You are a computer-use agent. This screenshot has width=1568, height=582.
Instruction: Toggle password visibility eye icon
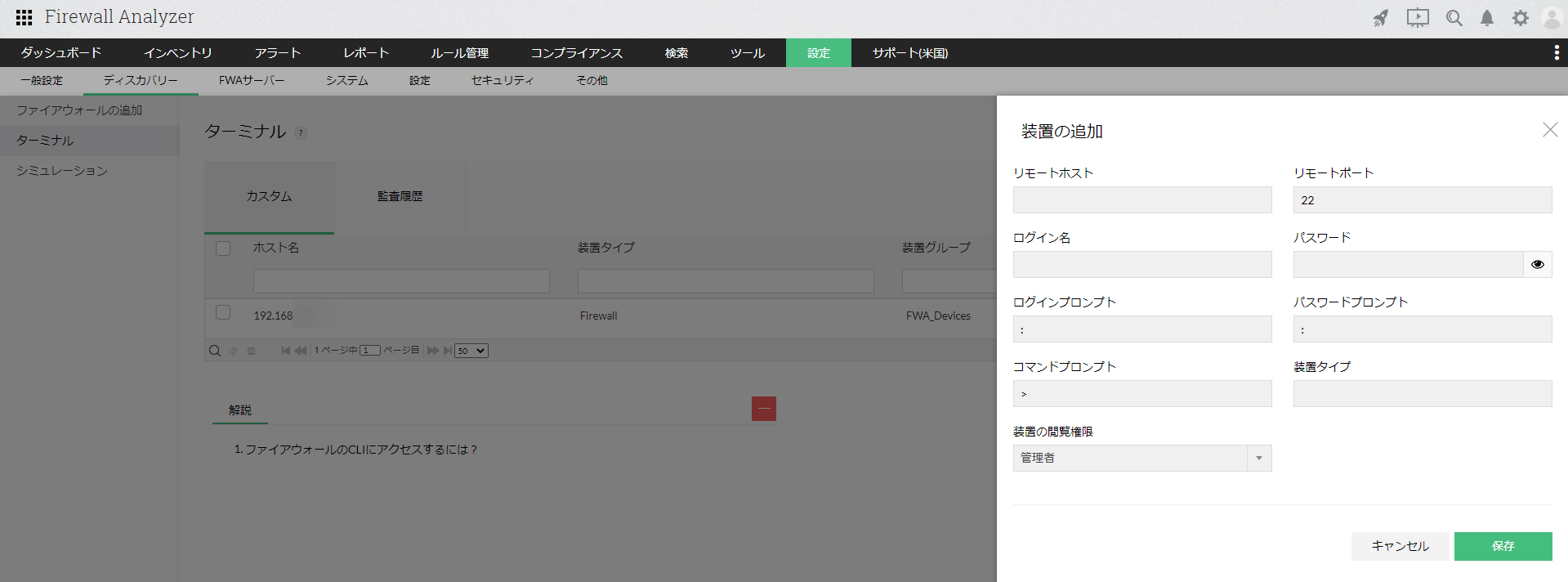[1537, 264]
